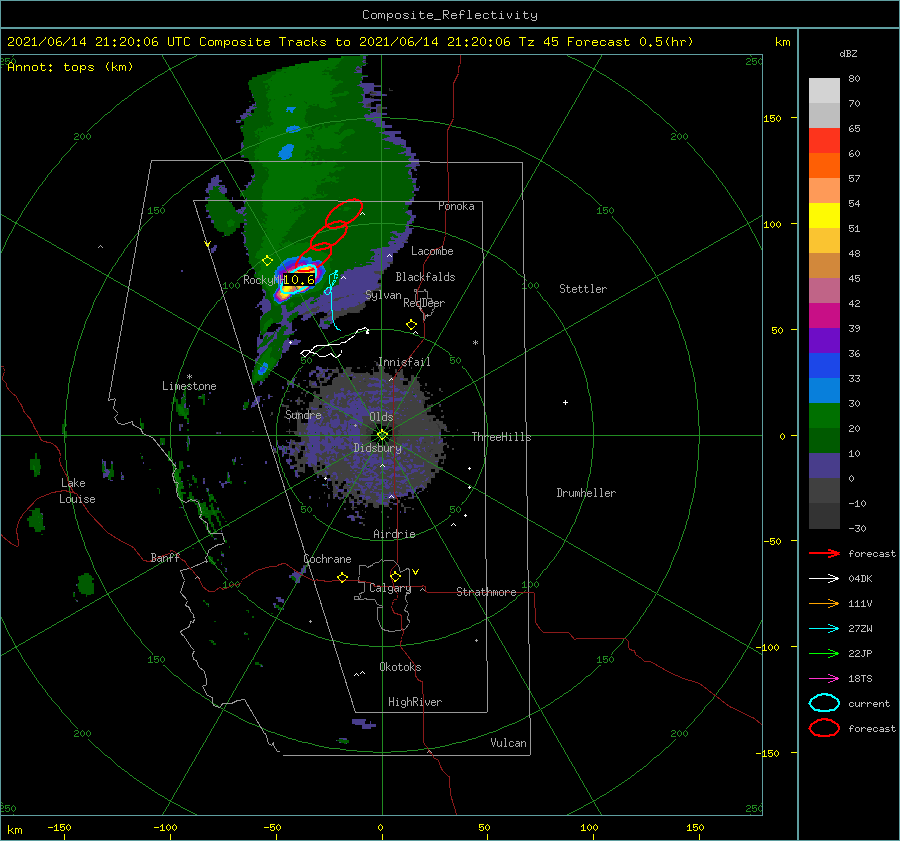Click the cyan storm track near Sylvan
Image resolution: width=900 pixels, height=841 pixels.
pos(332,301)
